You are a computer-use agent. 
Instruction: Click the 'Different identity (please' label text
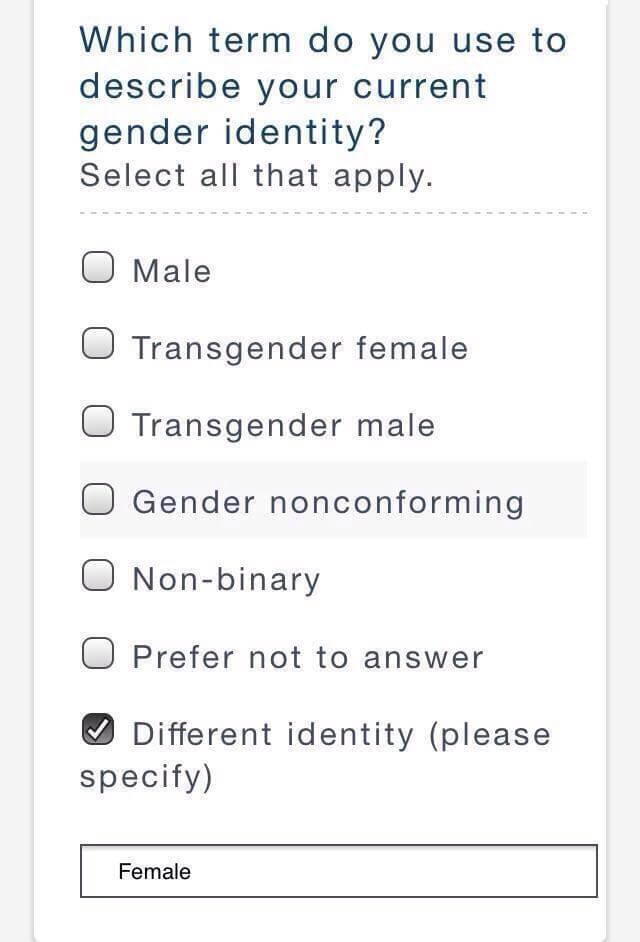(x=341, y=734)
